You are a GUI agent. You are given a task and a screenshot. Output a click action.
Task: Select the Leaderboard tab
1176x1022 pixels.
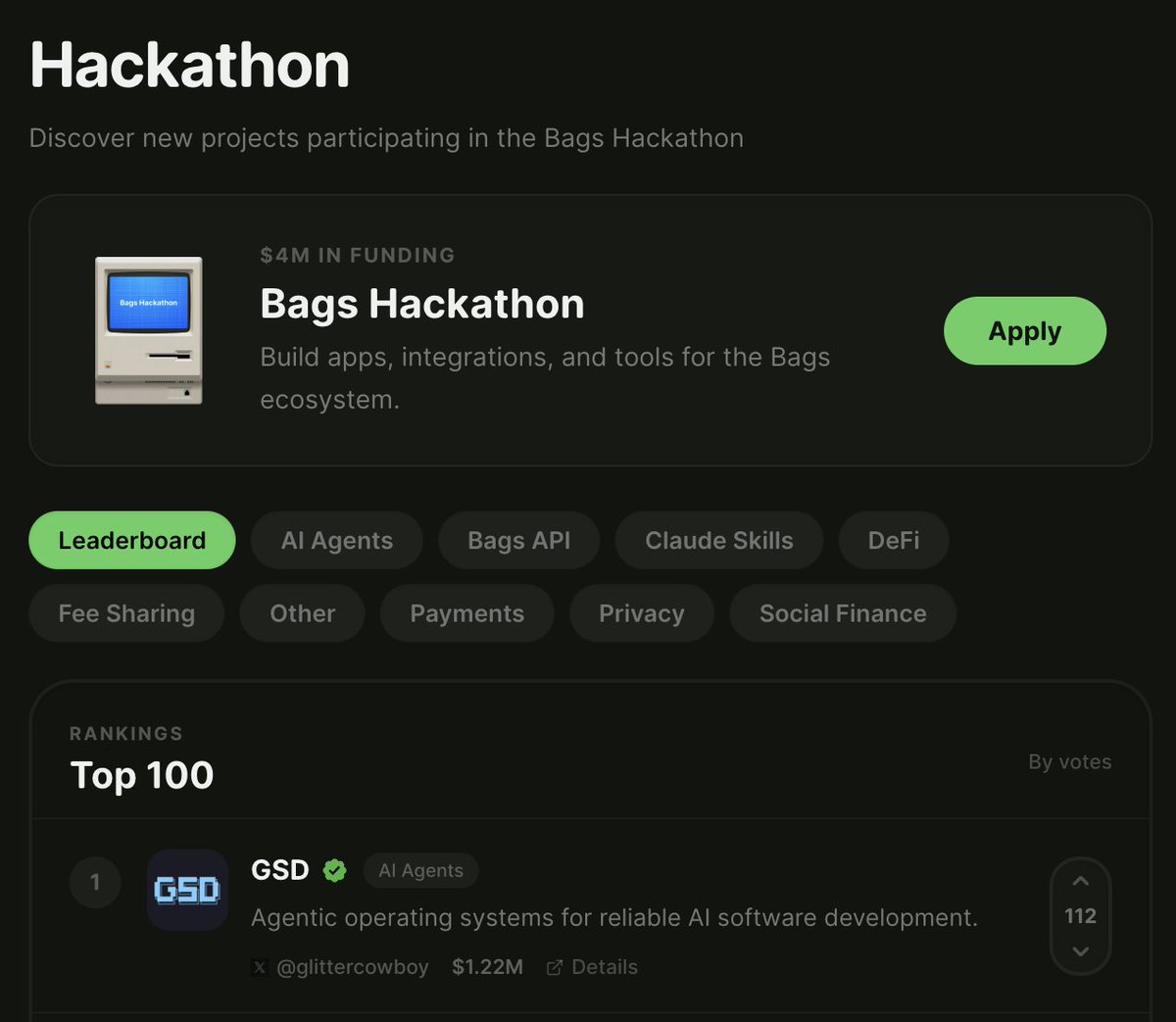(x=132, y=540)
